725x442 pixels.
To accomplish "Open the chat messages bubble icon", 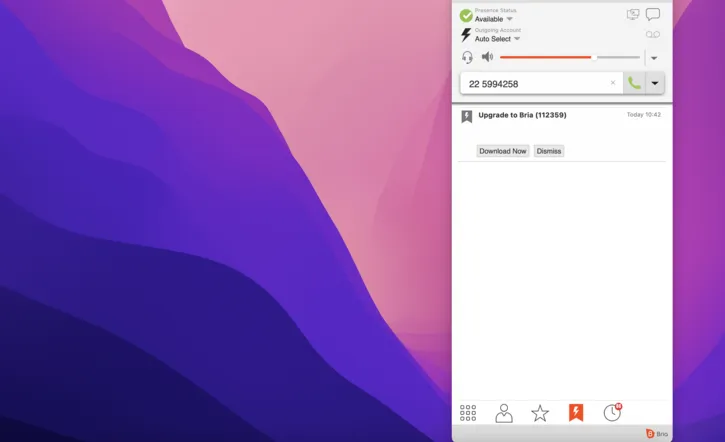I will tap(653, 14).
